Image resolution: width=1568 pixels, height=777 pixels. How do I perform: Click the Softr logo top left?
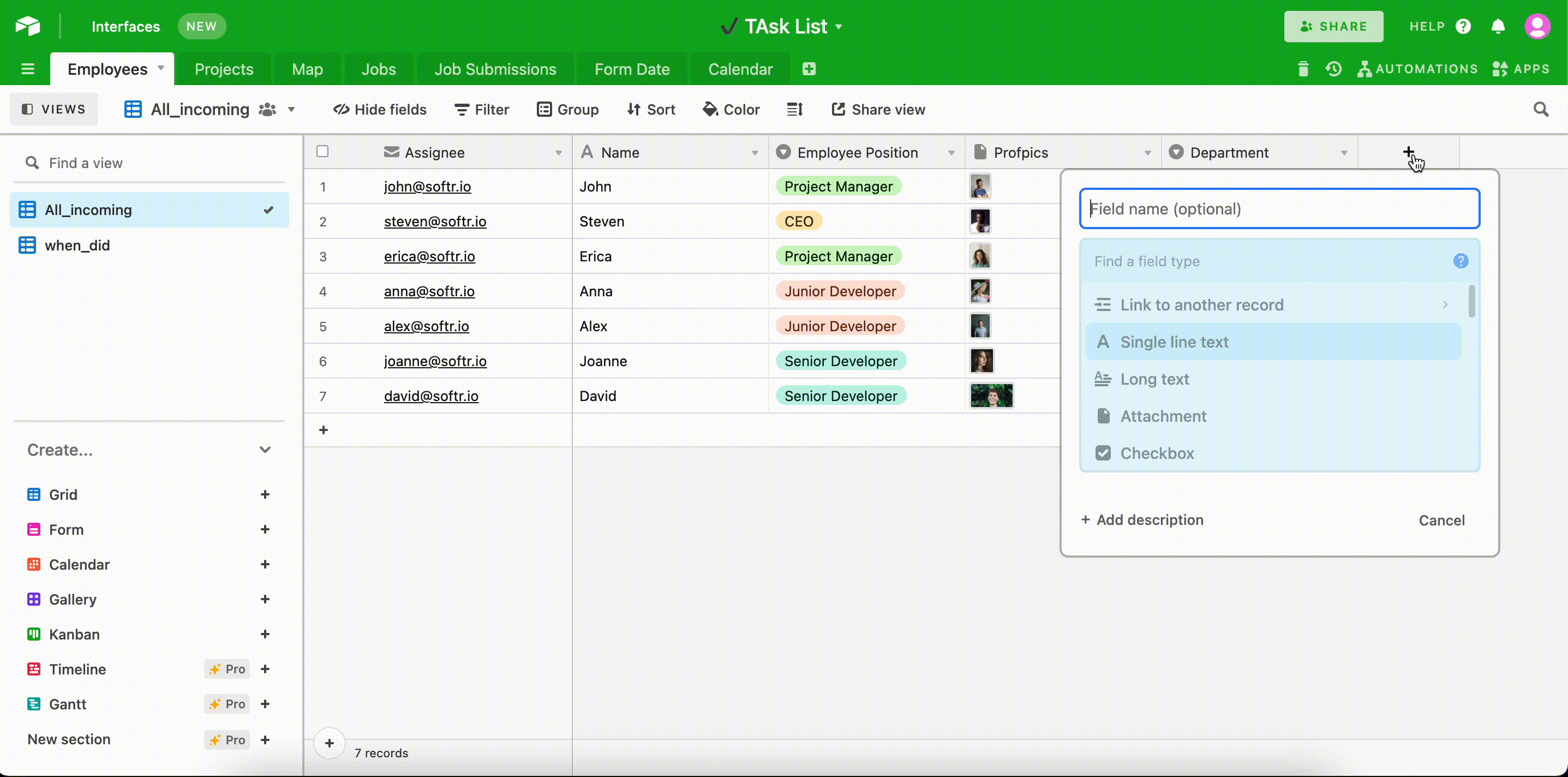click(27, 26)
